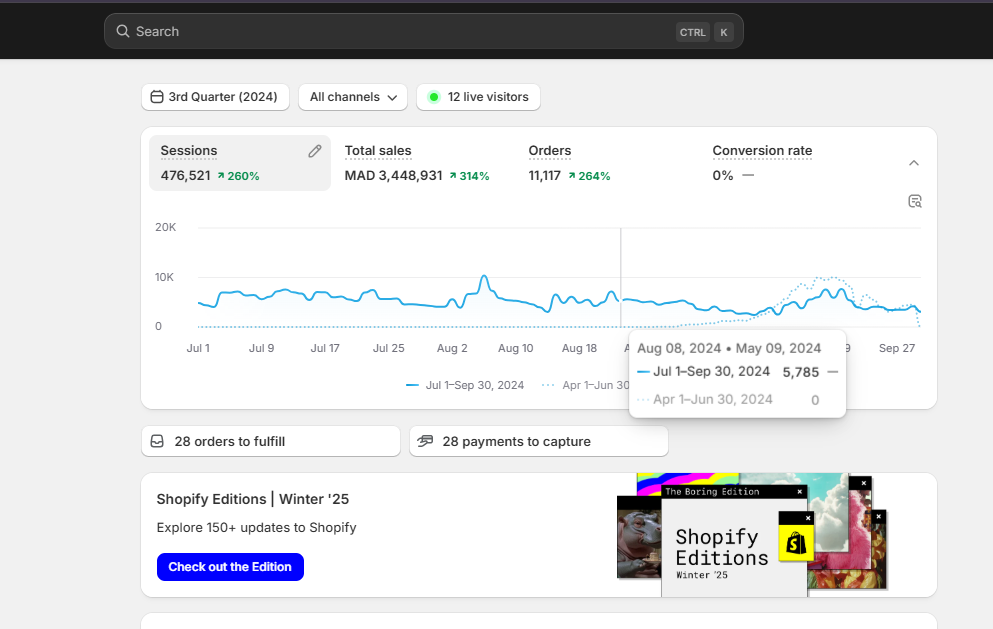993x629 pixels.
Task: Open the report view icon above chart
Action: [914, 201]
